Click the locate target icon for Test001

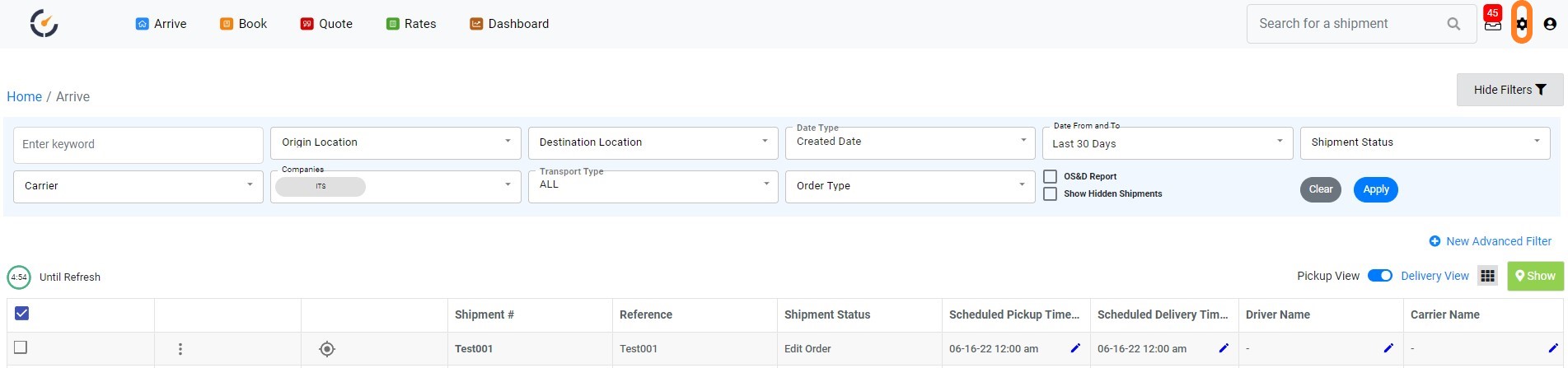tap(327, 349)
